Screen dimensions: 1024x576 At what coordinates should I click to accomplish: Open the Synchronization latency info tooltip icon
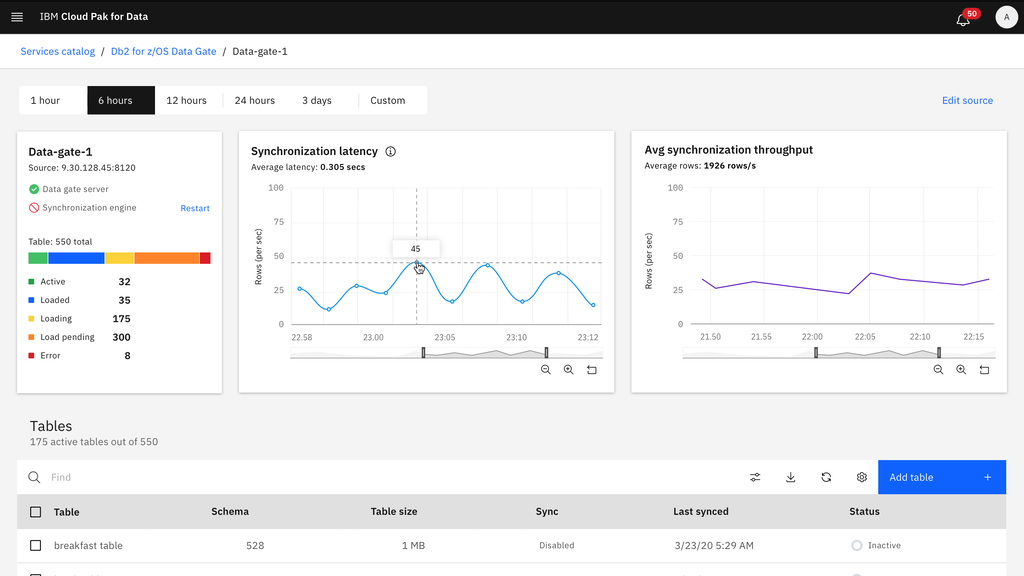390,151
